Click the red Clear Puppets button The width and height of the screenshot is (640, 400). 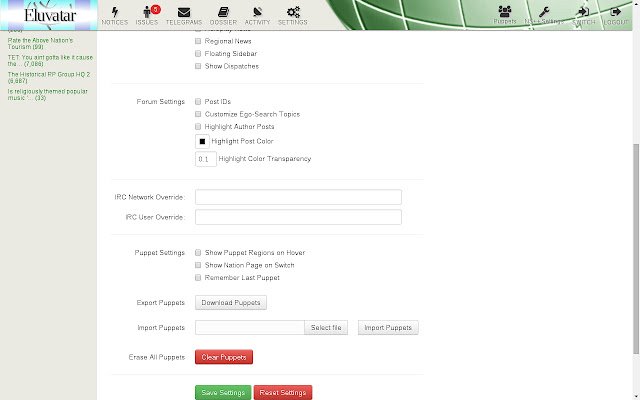(224, 357)
